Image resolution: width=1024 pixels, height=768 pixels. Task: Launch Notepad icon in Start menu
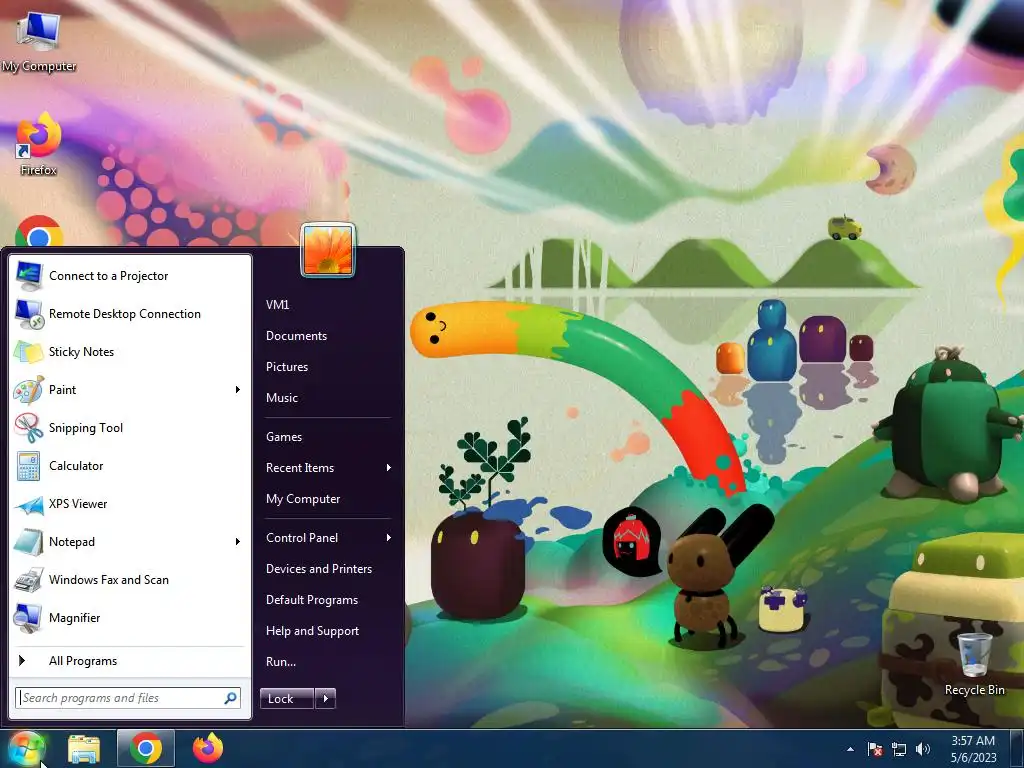coord(29,542)
